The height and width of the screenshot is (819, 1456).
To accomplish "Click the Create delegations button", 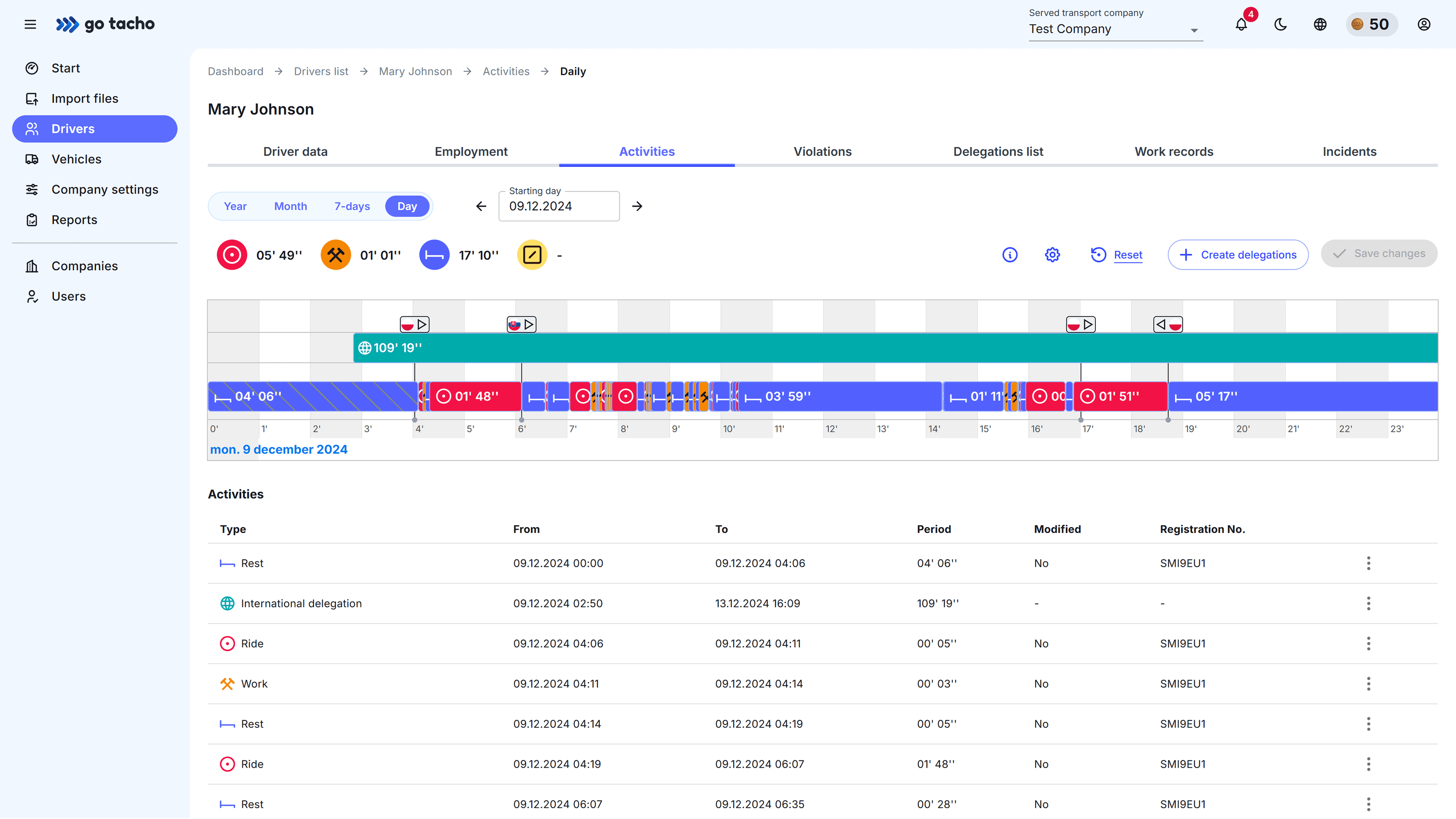I will (x=1238, y=255).
